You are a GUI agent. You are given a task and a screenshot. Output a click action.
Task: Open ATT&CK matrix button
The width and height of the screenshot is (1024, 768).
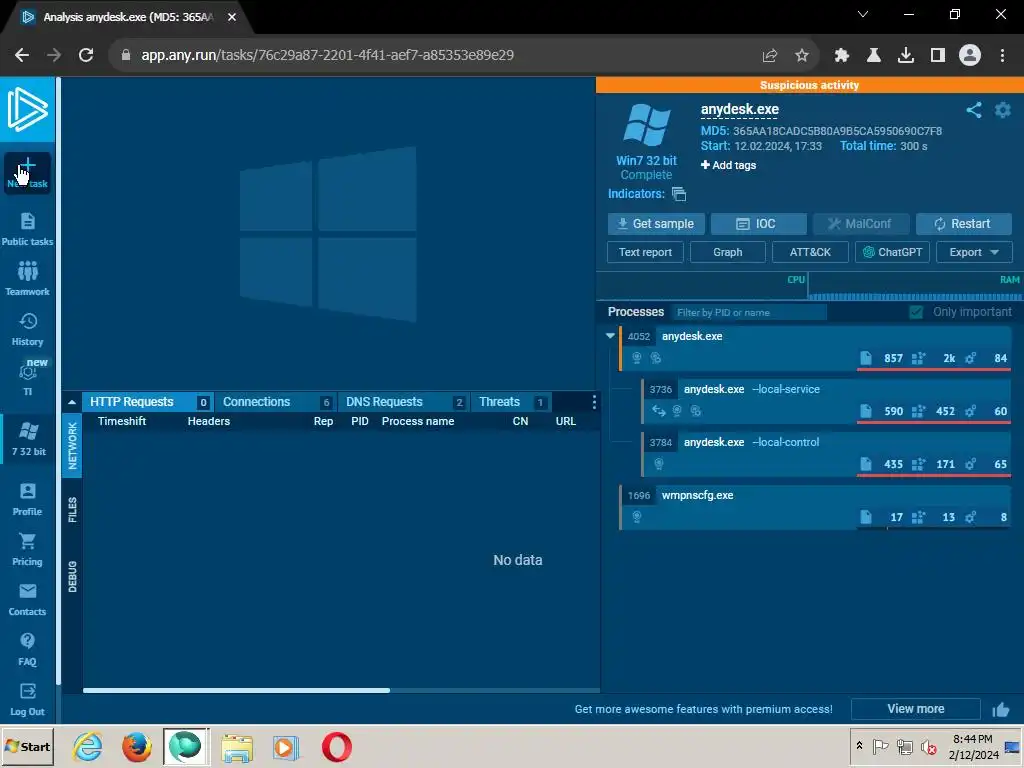810,252
